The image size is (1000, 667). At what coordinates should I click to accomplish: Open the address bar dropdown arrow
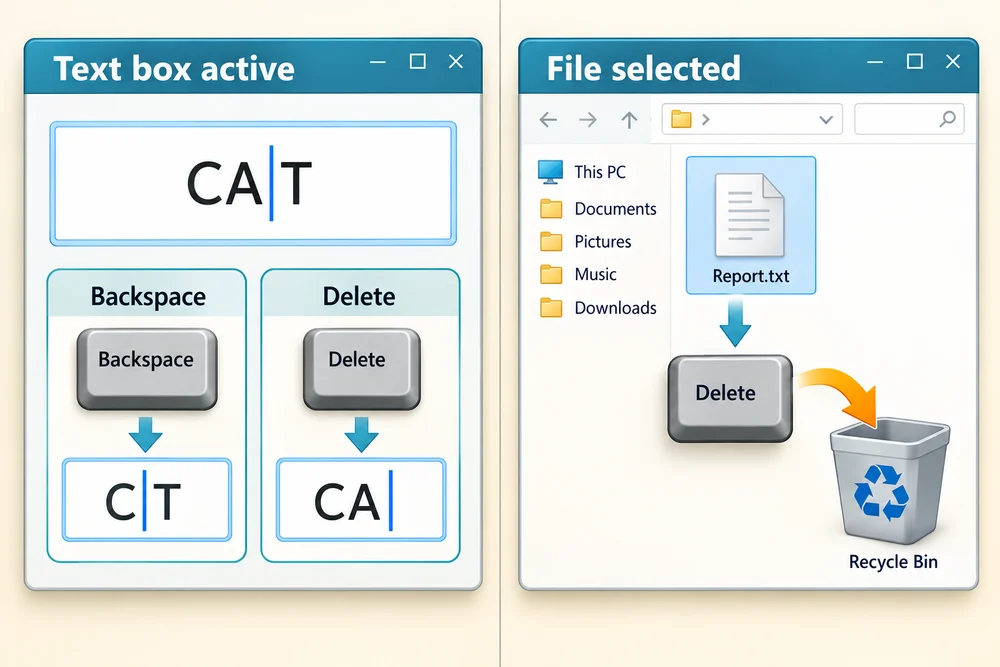(x=826, y=120)
